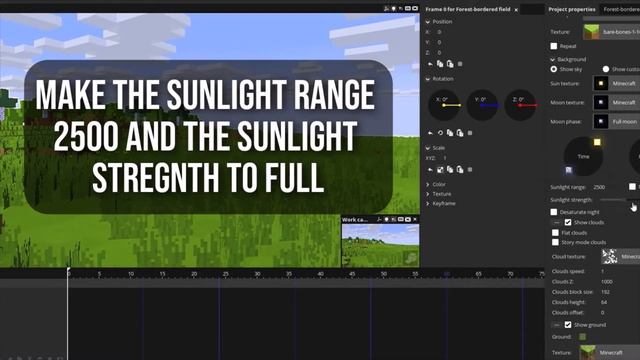Click the Sunlight range 2500 field
This screenshot has width=640, height=360.
599,187
